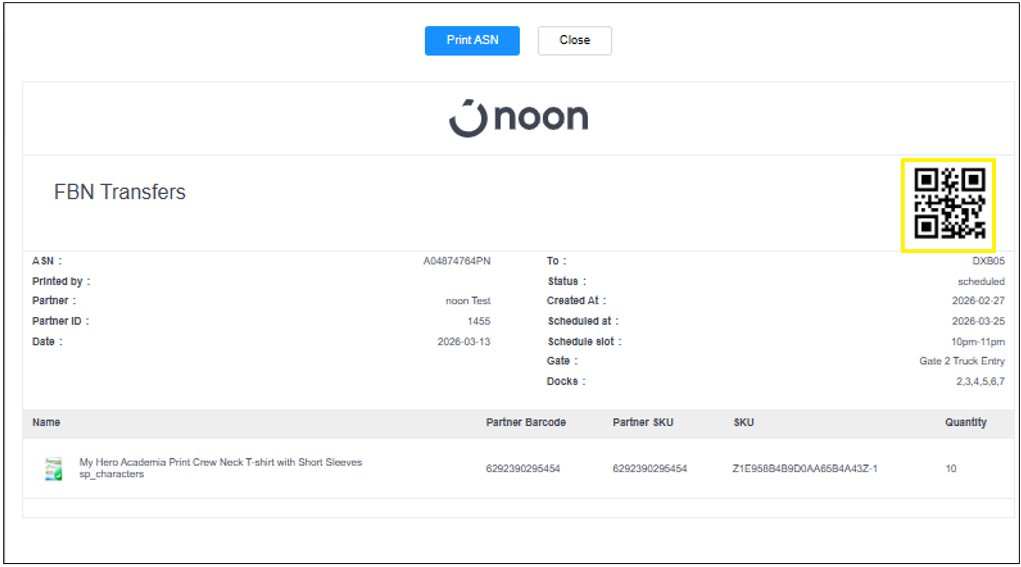The image size is (1021, 567).
Task: Click the QR code image
Action: pyautogui.click(x=948, y=204)
